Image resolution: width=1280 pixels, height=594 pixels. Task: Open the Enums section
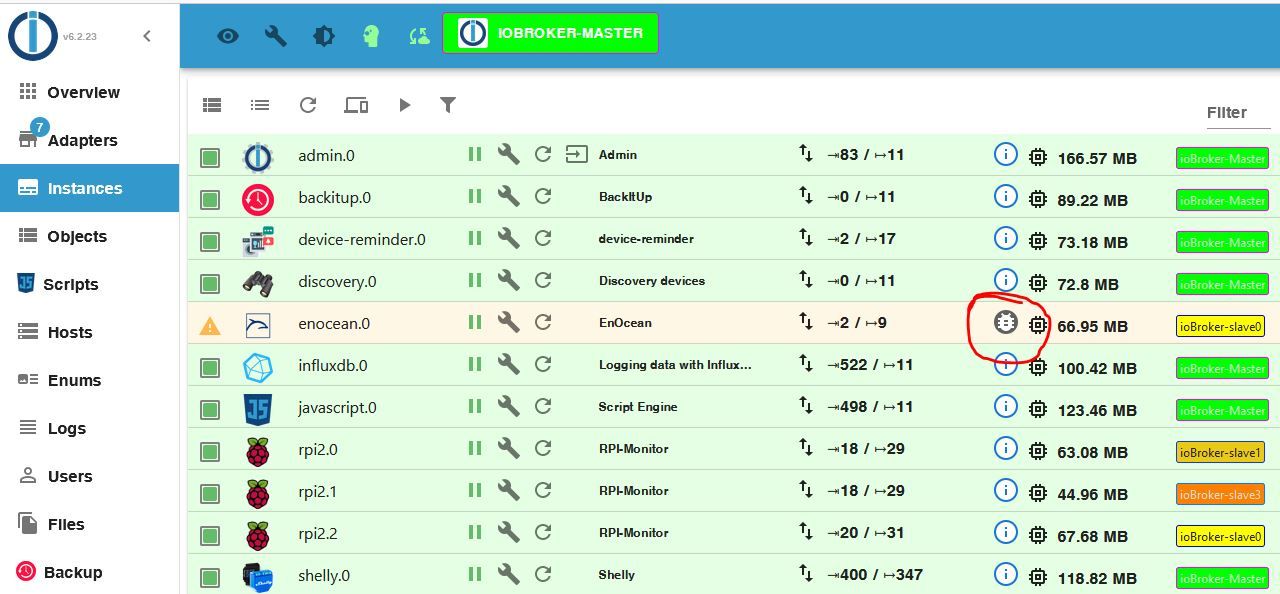pyautogui.click(x=89, y=380)
